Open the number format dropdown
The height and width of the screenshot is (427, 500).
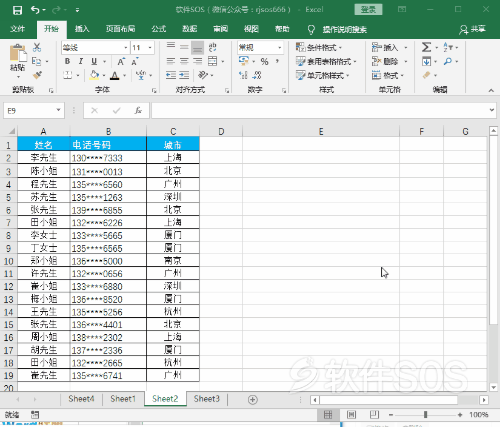[280, 48]
